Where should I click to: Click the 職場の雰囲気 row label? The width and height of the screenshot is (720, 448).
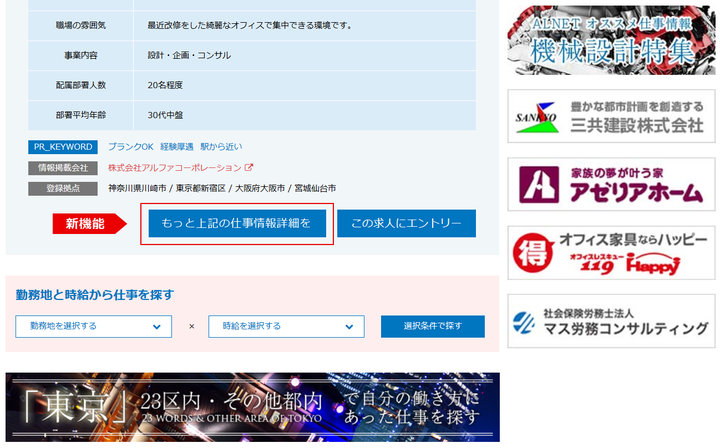[x=81, y=26]
